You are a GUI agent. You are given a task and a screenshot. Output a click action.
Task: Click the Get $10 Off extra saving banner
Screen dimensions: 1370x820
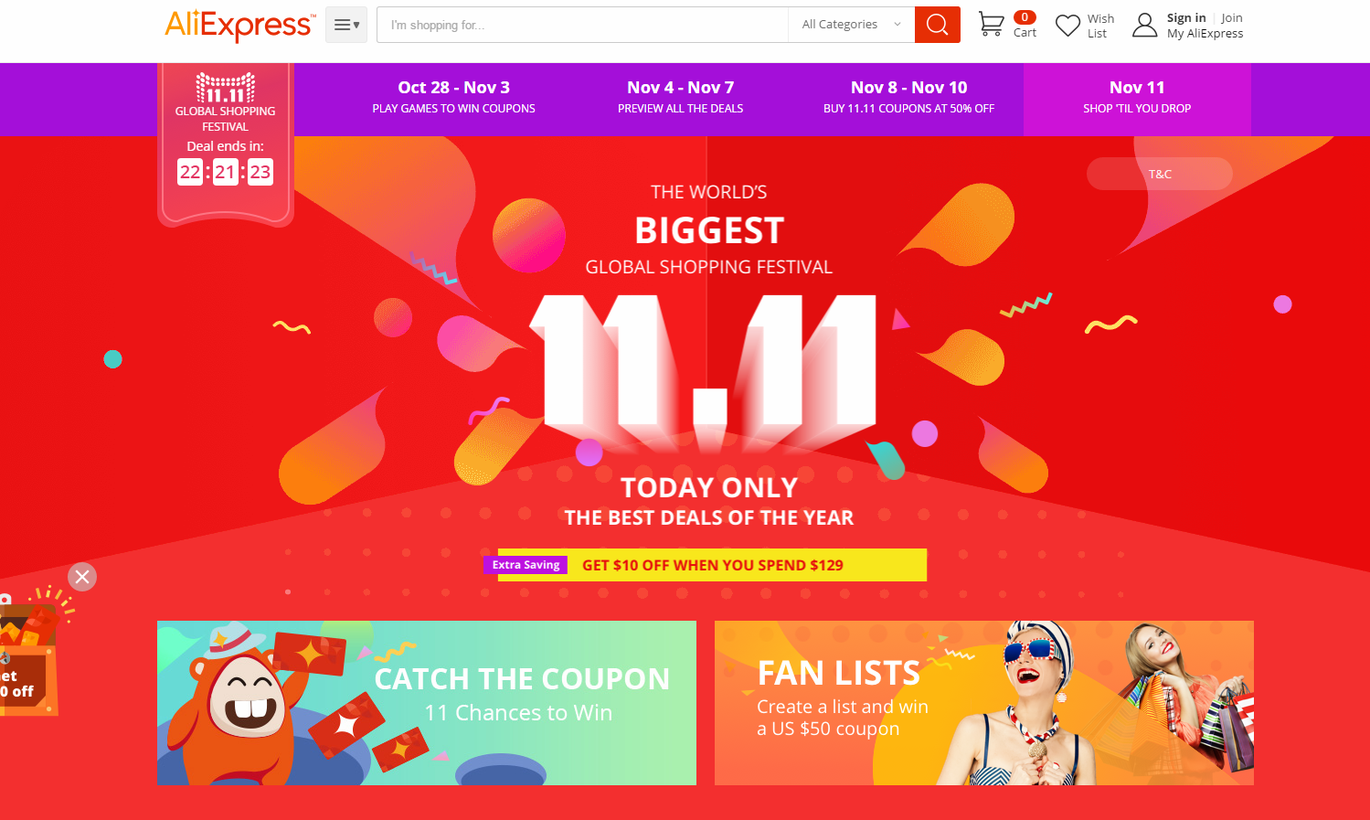706,565
